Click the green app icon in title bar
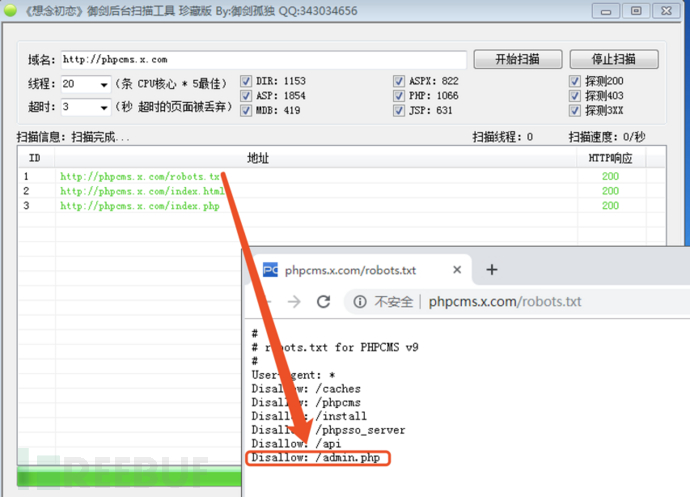Screen dimensions: 690x497 (10, 10)
